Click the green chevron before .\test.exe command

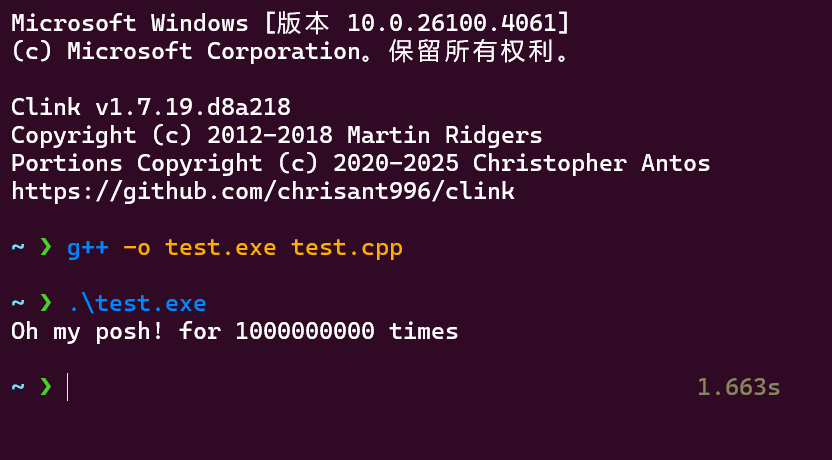[x=45, y=302]
